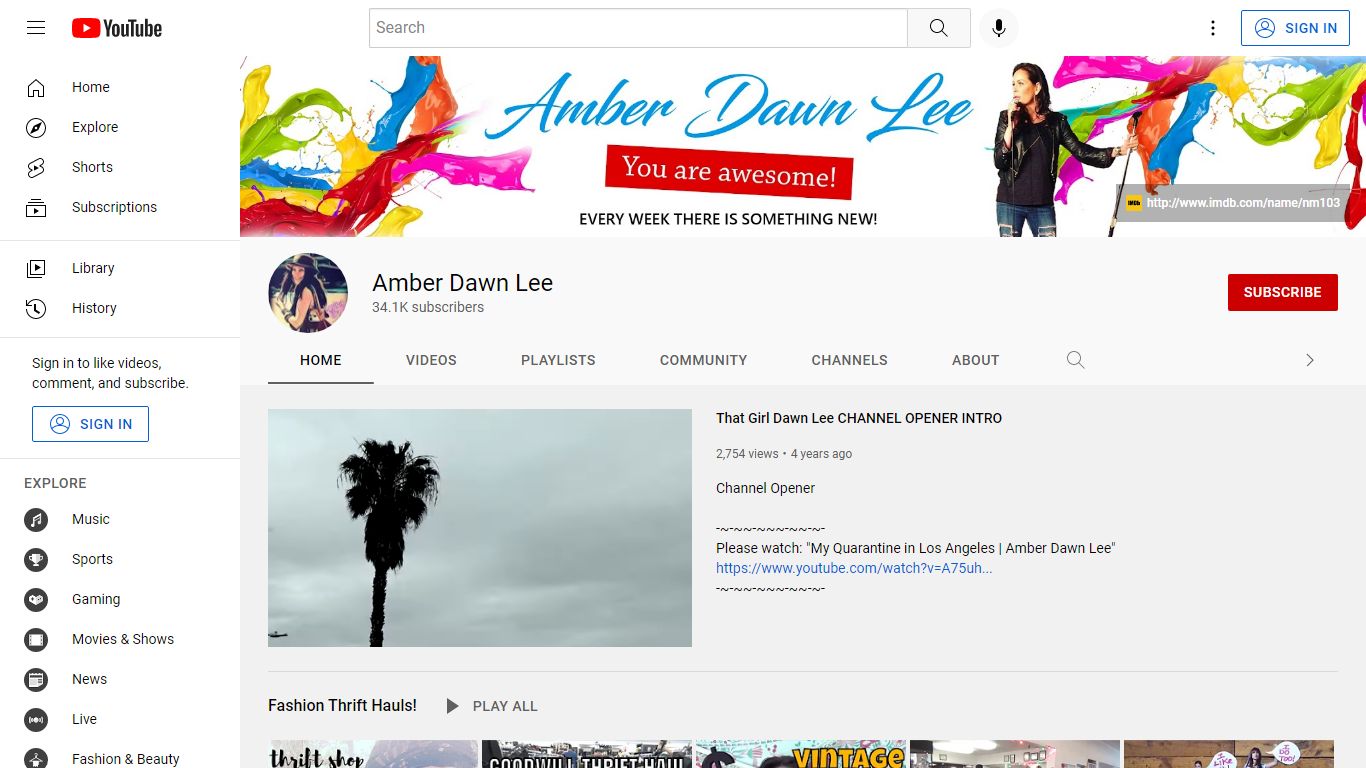1366x768 pixels.
Task: Click '34.1K subscribers' text
Action: [428, 307]
